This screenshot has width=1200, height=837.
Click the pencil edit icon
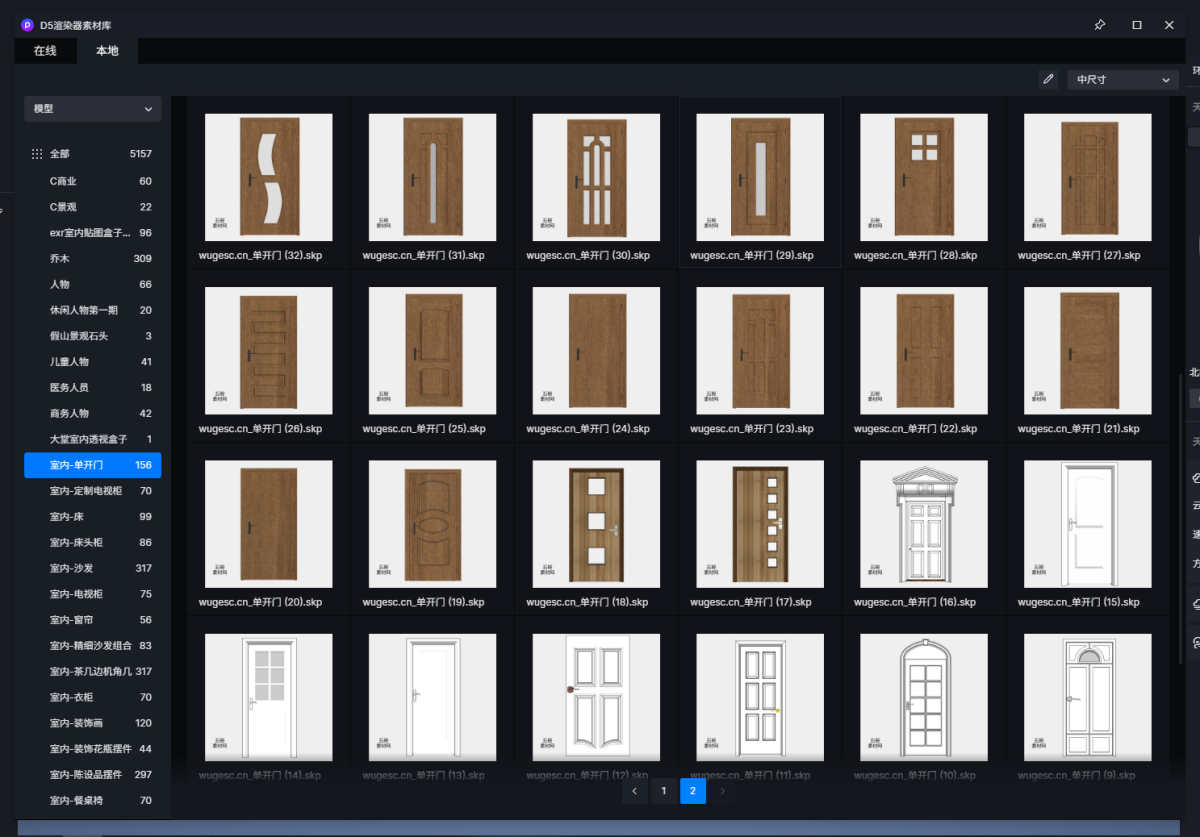point(1048,80)
